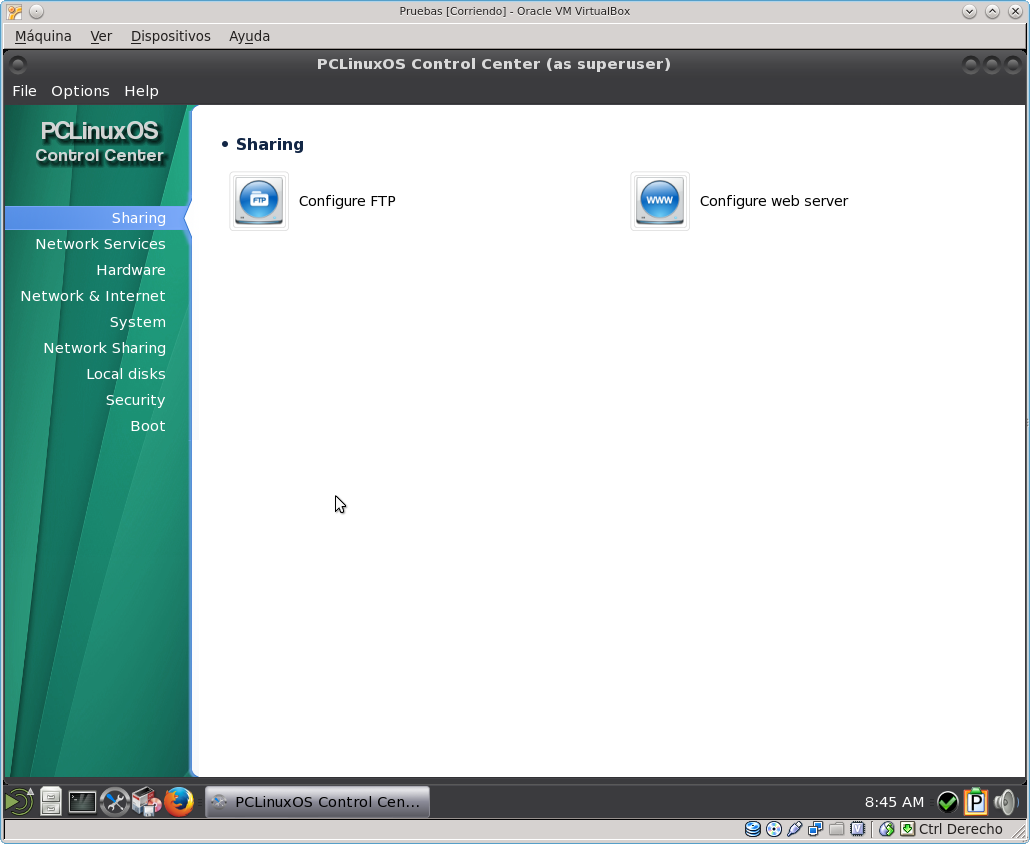Open the VirtualBox Dispositivos menu
1030x844 pixels.
[170, 36]
